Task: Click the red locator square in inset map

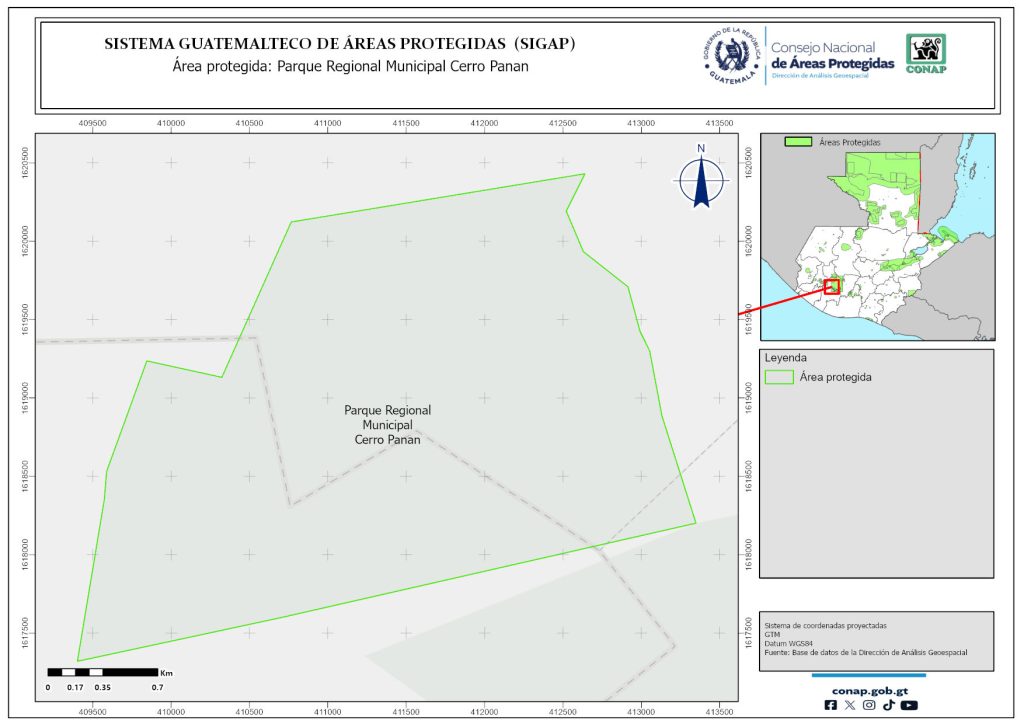Action: (832, 287)
